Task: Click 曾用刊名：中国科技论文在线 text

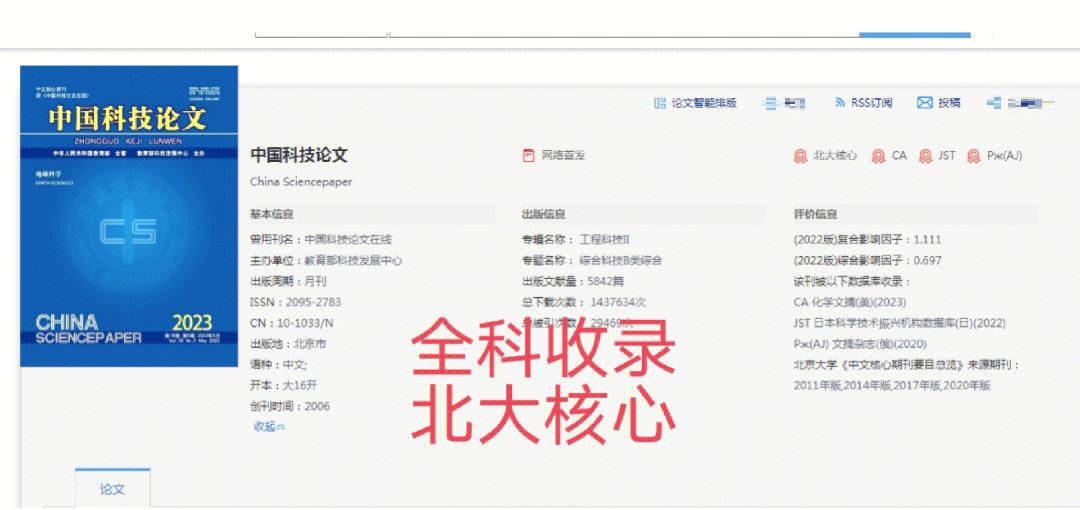Action: coord(320,240)
